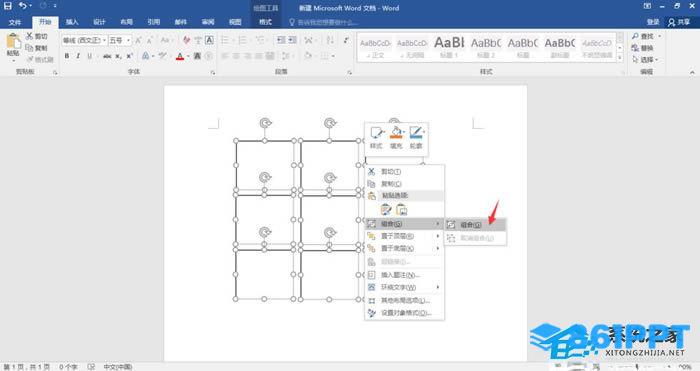
Task: Click the Style icon in mini toolbar
Action: tap(376, 137)
